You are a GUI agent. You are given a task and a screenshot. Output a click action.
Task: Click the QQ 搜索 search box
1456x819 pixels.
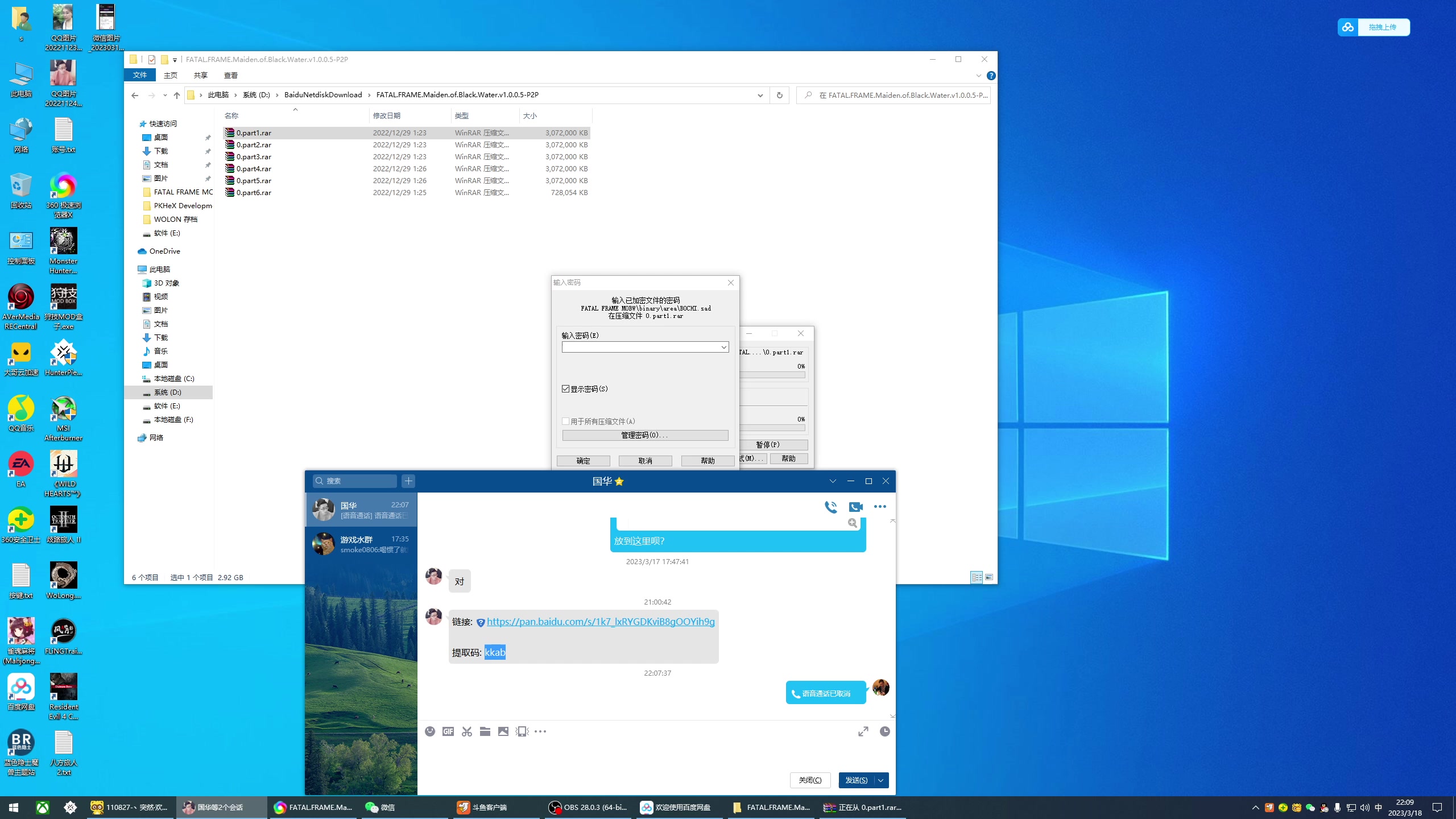click(x=355, y=481)
